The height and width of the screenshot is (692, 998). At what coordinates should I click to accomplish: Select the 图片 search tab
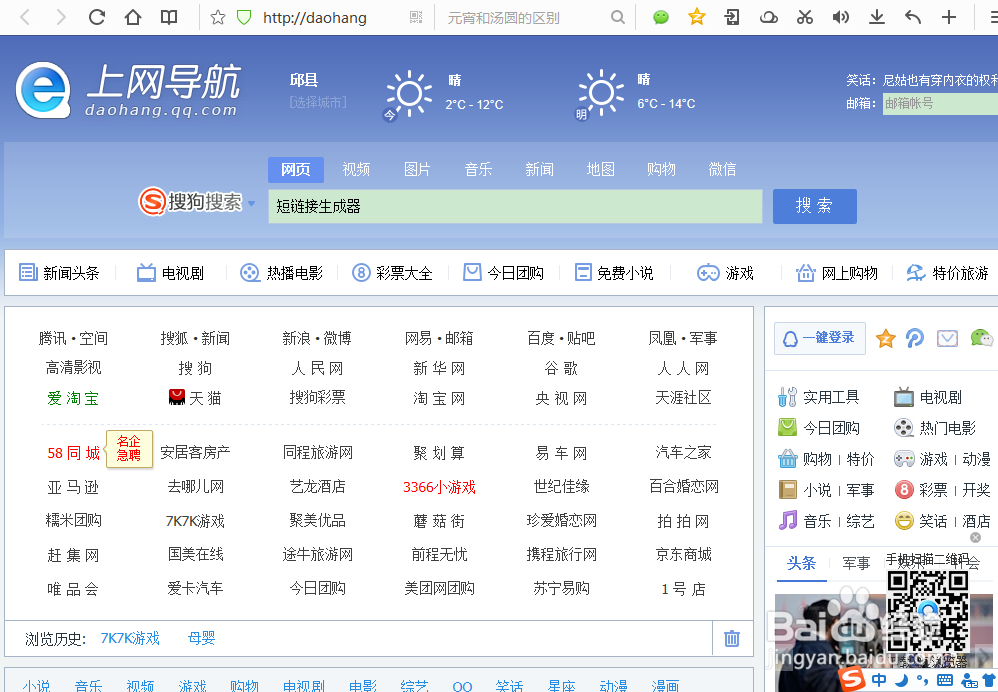pos(417,169)
